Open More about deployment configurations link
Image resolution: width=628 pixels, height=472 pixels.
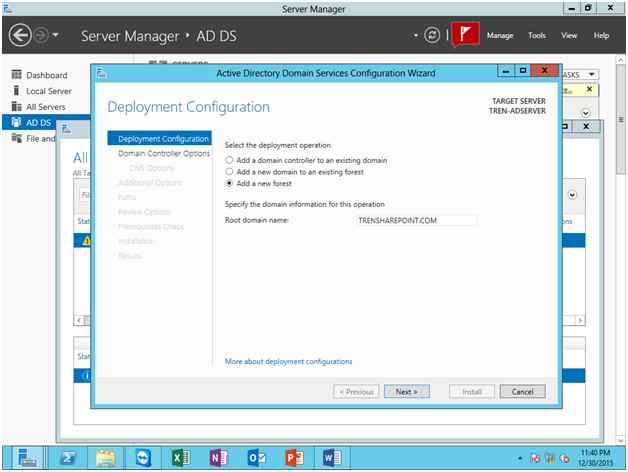[x=288, y=361]
